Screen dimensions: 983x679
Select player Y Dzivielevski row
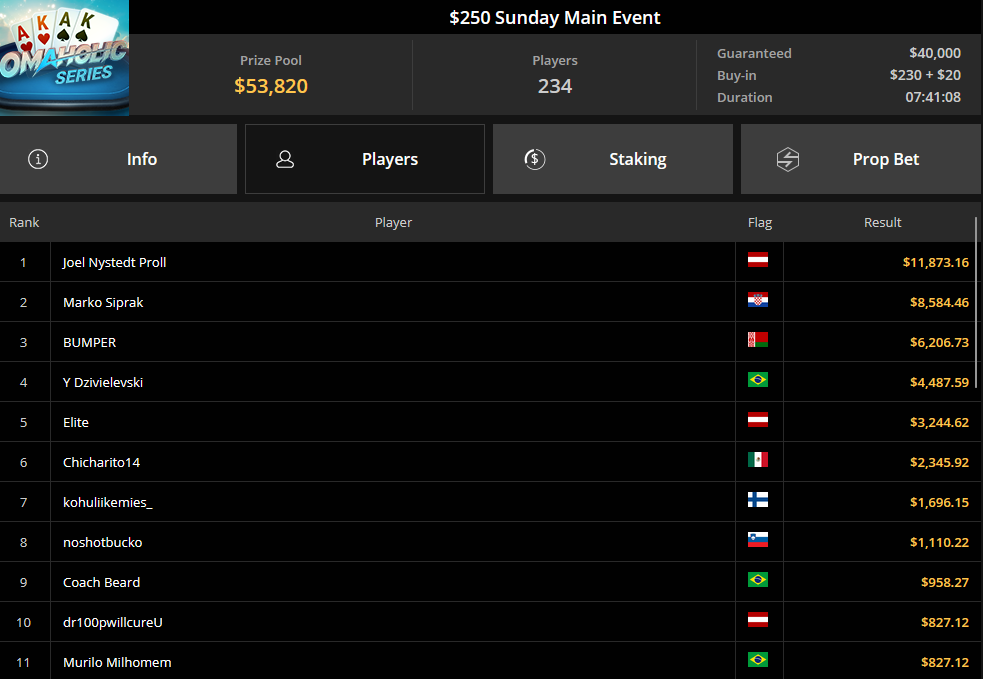click(x=490, y=382)
